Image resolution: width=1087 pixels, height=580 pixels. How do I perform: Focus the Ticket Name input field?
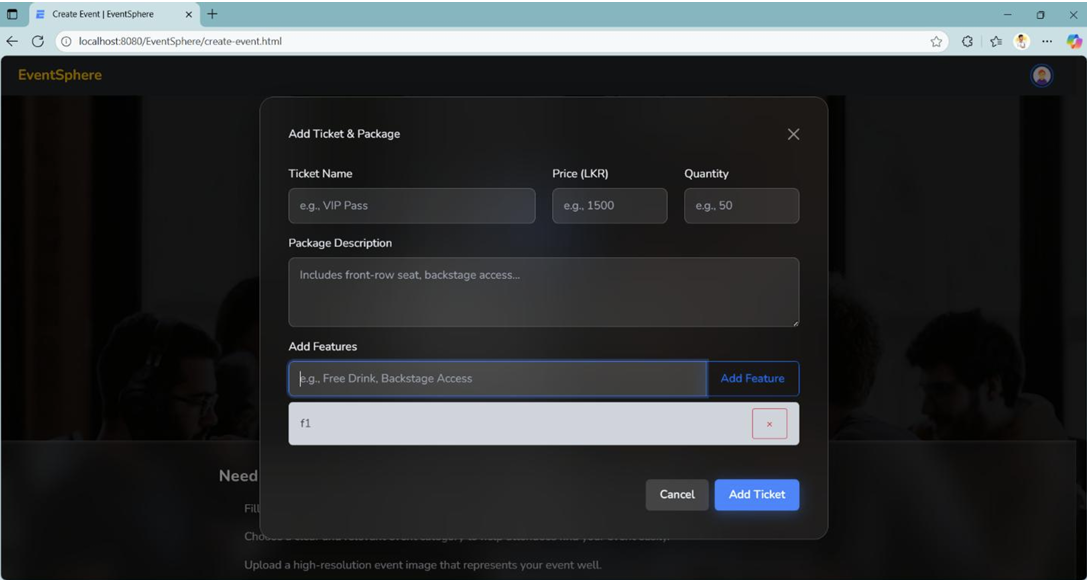coord(411,206)
